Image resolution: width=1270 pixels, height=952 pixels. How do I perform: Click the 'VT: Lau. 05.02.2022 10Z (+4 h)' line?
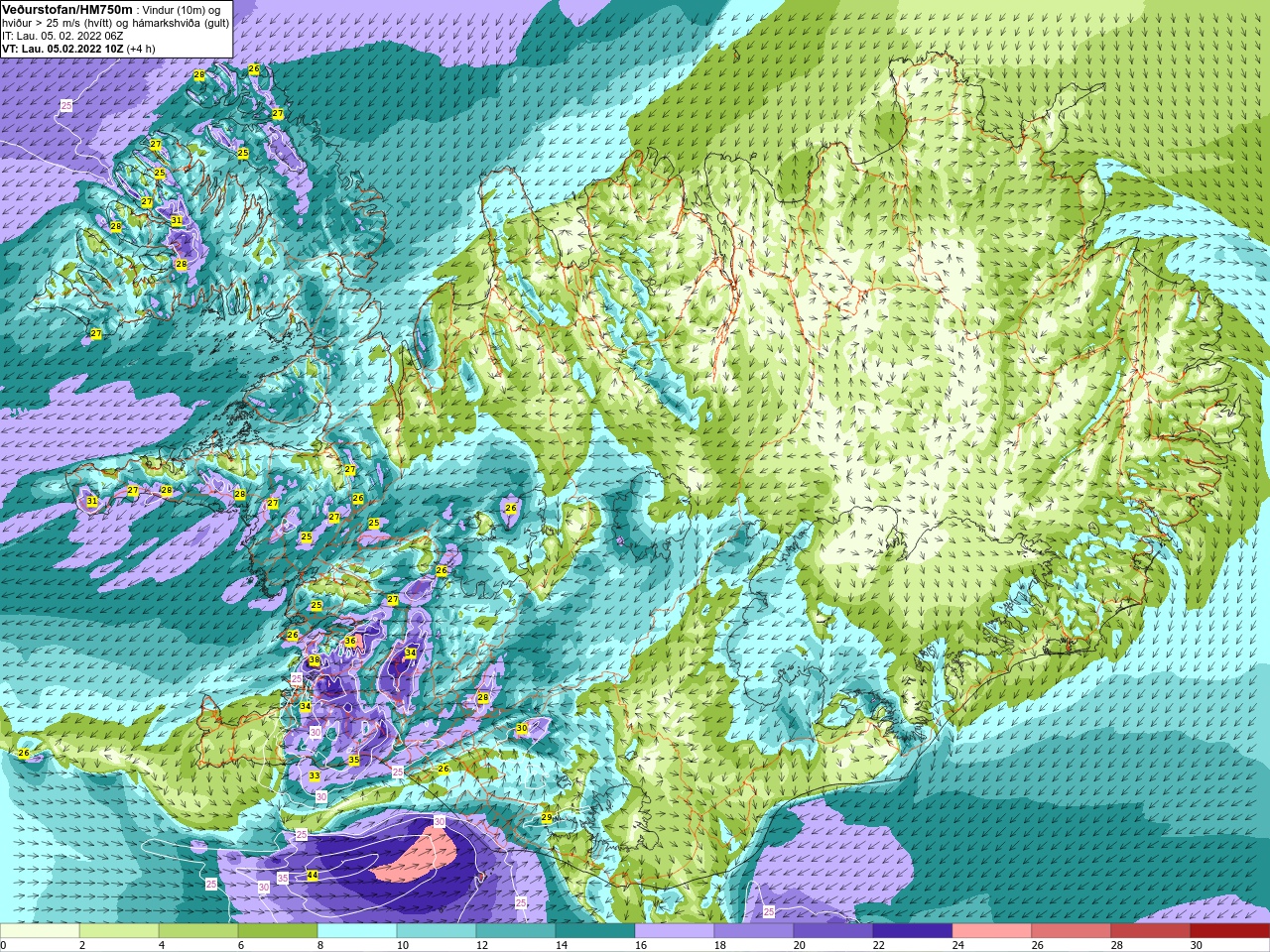78,49
